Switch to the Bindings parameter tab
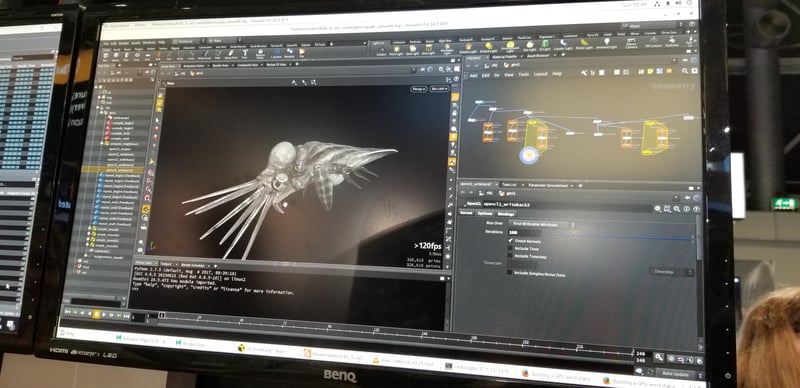The image size is (800, 388). pos(506,214)
